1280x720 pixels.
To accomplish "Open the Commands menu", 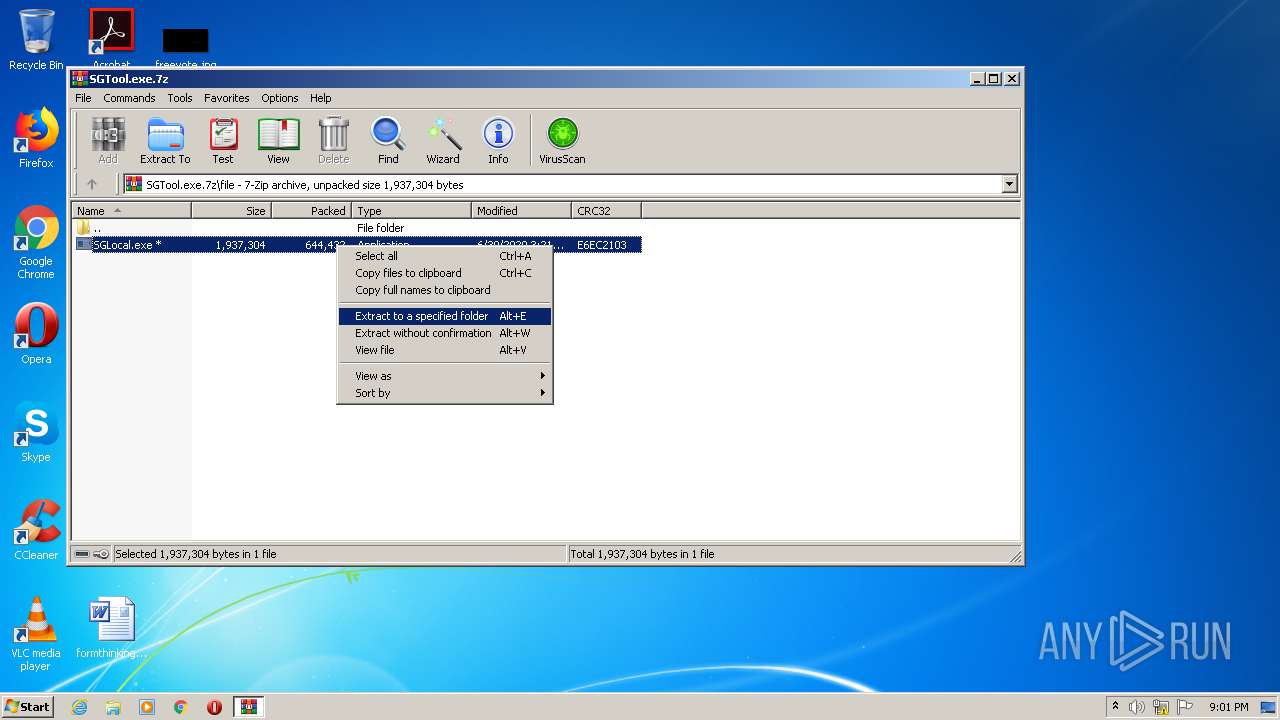I will 129,98.
